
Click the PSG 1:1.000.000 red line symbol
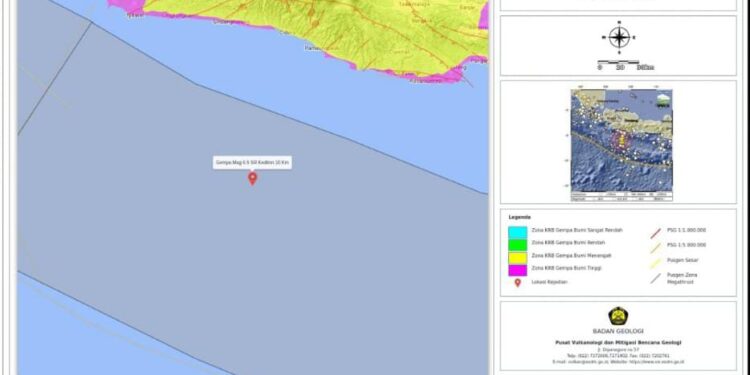coord(655,233)
